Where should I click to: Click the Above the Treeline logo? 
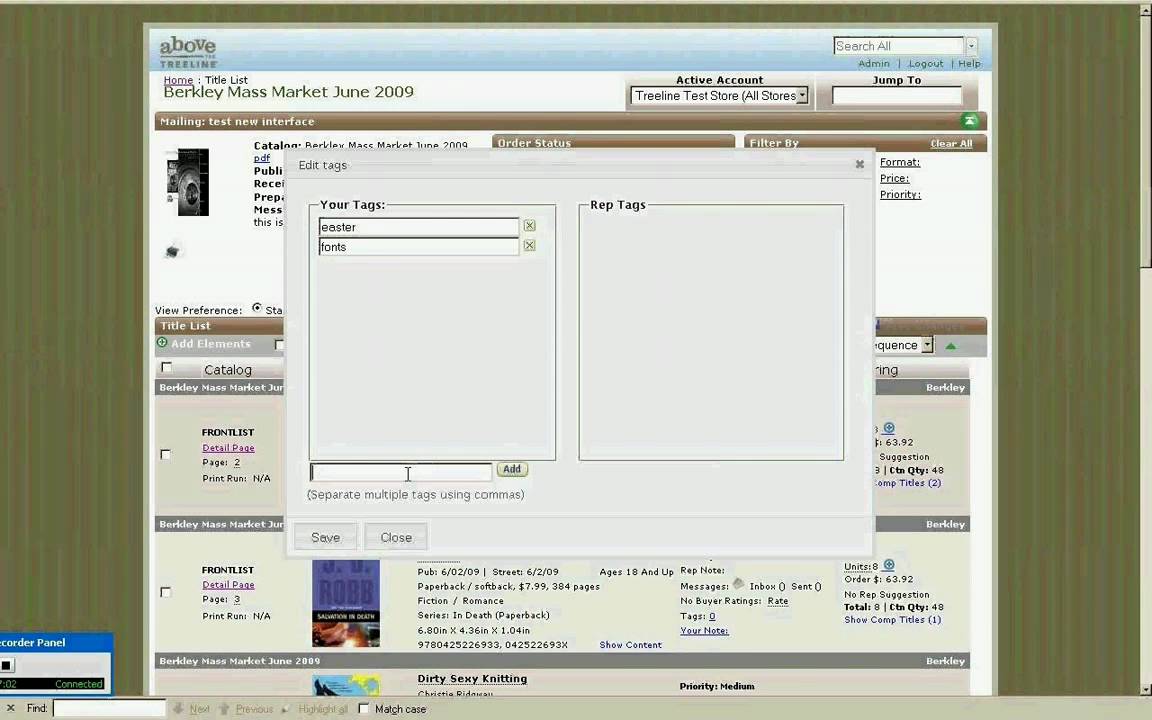pos(188,51)
